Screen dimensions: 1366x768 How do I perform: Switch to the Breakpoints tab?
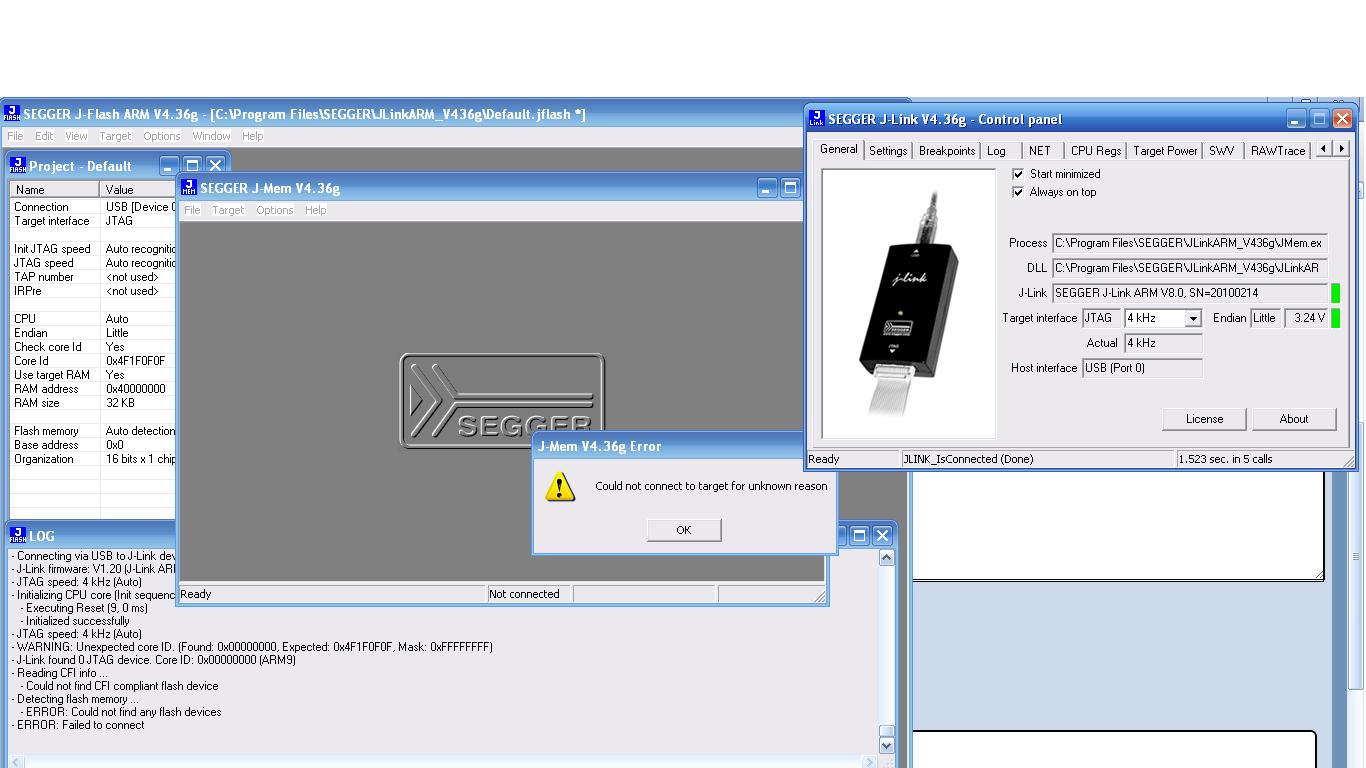coord(947,151)
